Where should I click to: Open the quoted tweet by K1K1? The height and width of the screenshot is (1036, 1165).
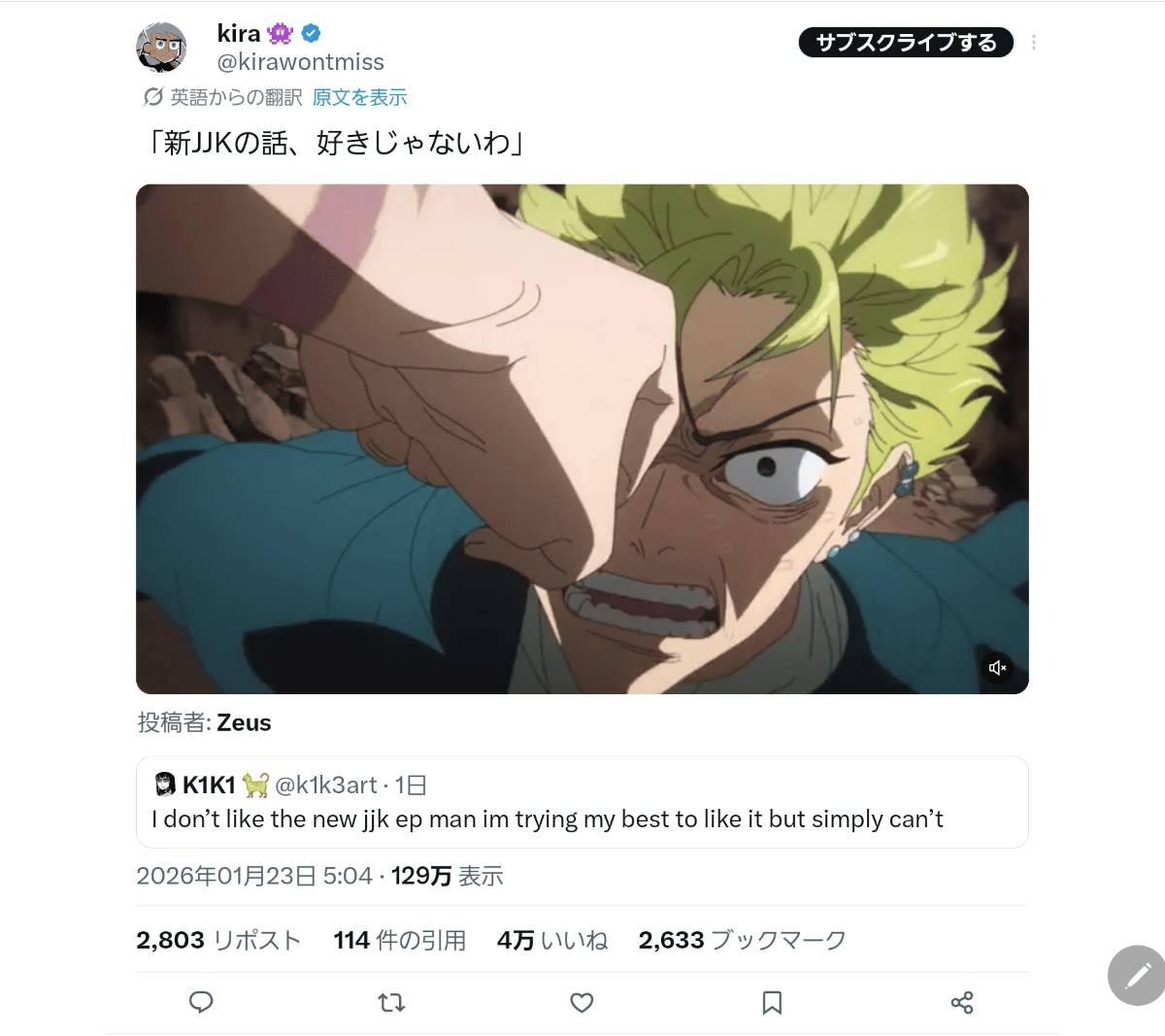point(582,802)
